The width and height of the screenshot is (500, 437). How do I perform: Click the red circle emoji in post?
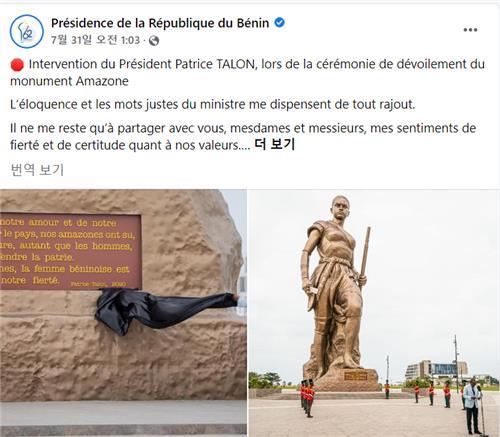[17, 65]
